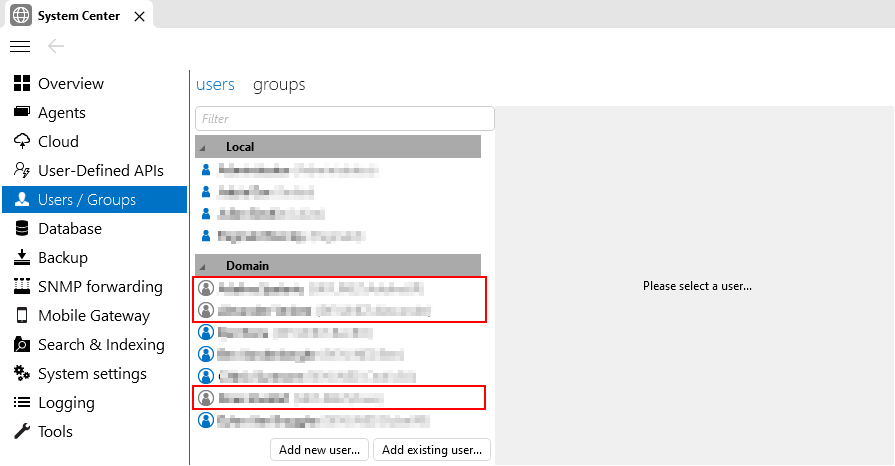The image size is (895, 466).
Task: Open Mobile Gateway in the sidebar
Action: [94, 316]
